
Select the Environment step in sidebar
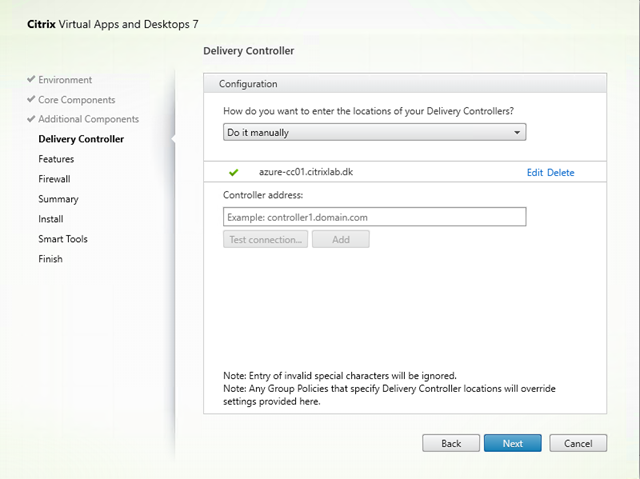pos(65,80)
